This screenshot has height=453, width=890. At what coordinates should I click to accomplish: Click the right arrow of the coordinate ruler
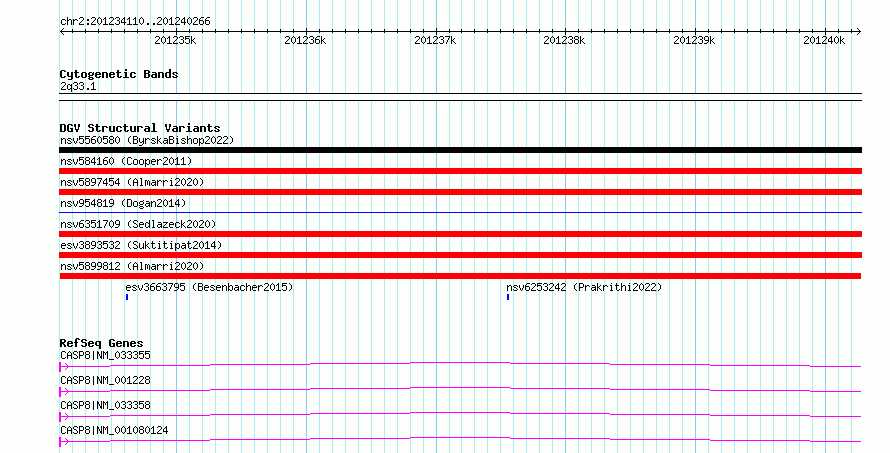coord(858,32)
